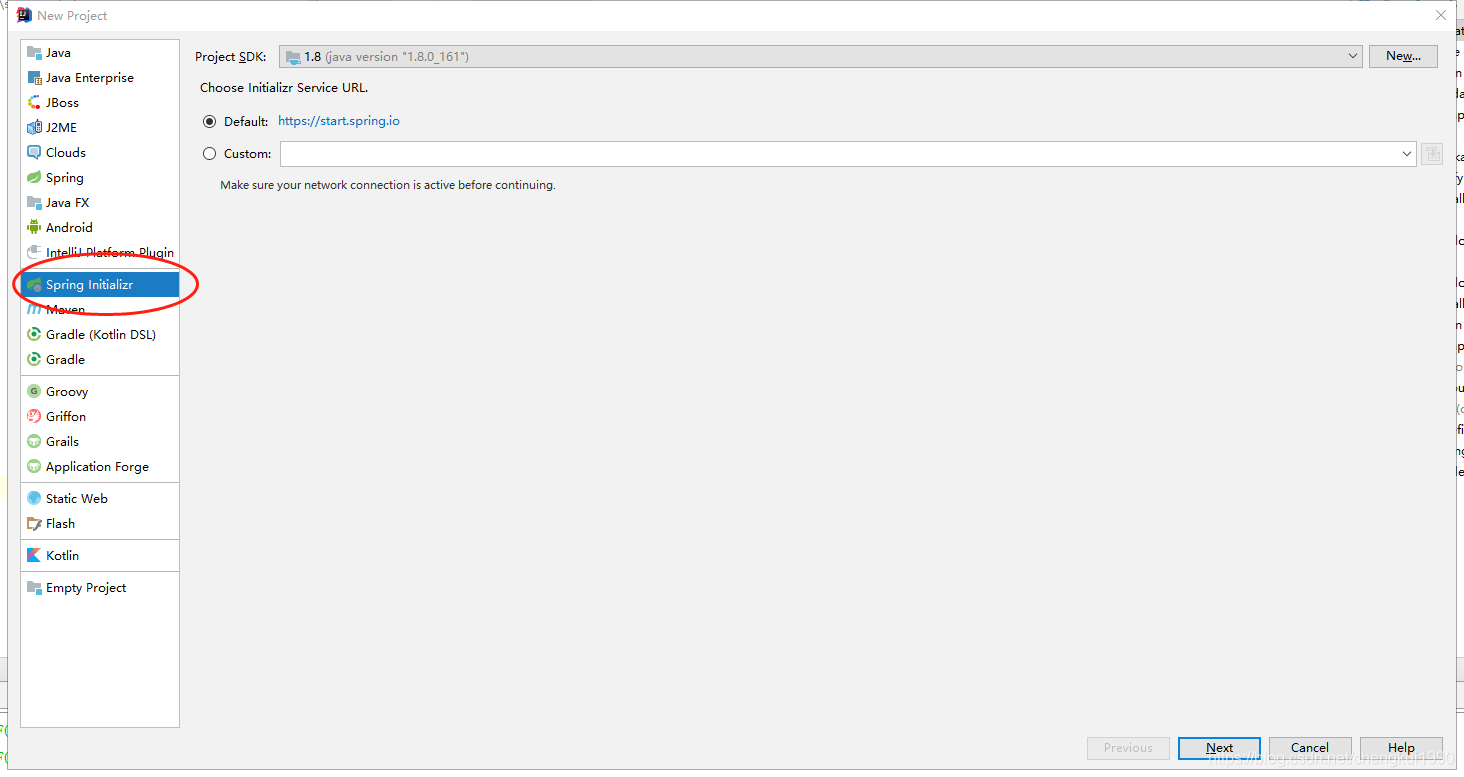1464x777 pixels.
Task: Click the JBoss icon
Action: coord(34,103)
